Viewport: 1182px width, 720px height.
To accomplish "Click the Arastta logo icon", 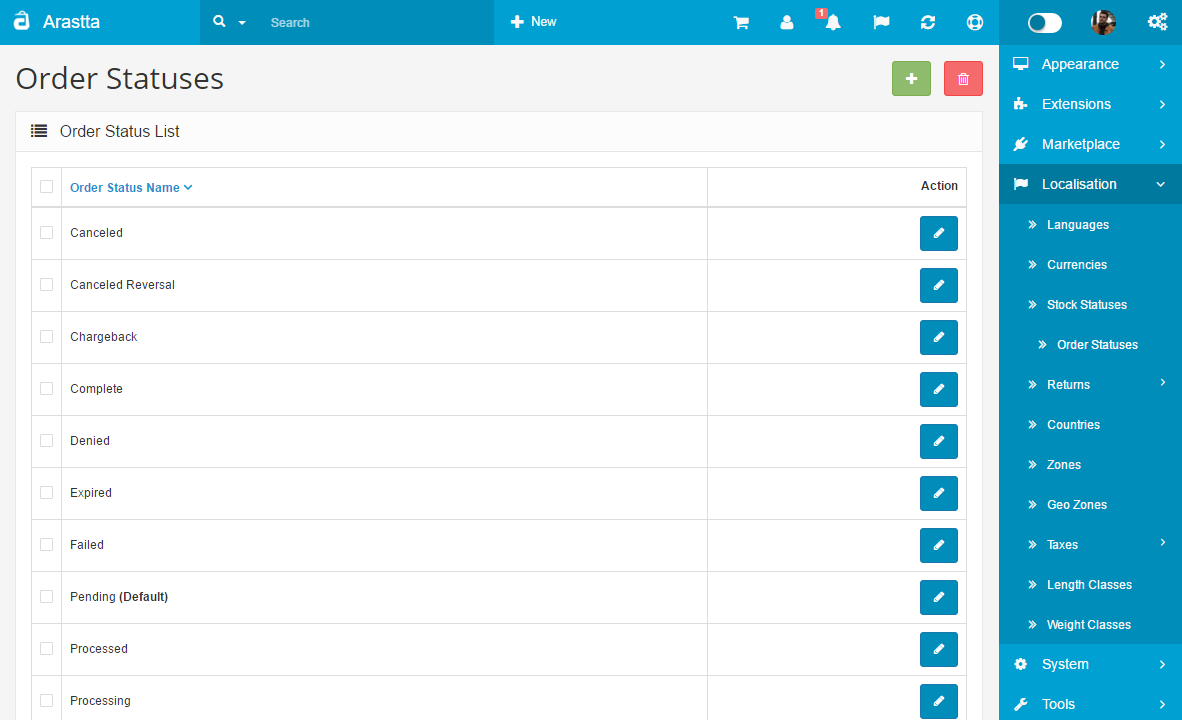I will click(x=22, y=21).
